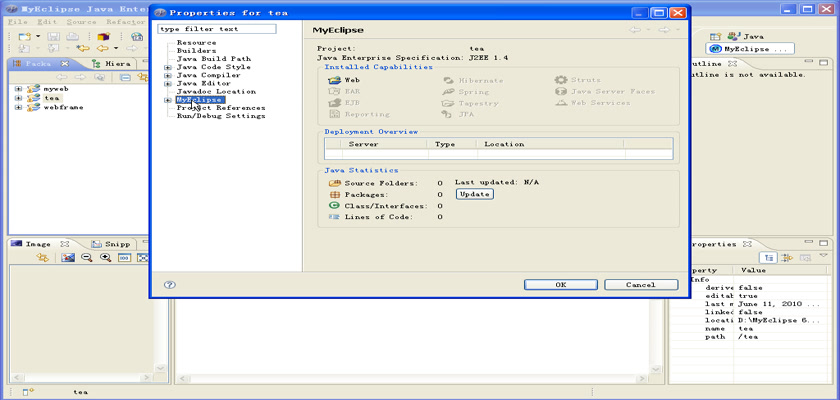This screenshot has width=840, height=400.
Task: Click the type filter text field
Action: 217,29
